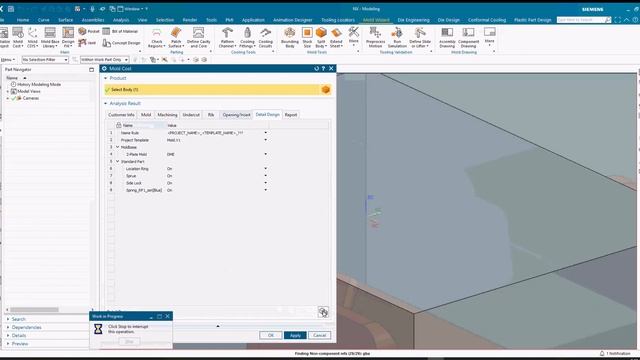Image resolution: width=640 pixels, height=360 pixels.
Task: Click the Pocket tool in ribbon
Action: pos(89,31)
